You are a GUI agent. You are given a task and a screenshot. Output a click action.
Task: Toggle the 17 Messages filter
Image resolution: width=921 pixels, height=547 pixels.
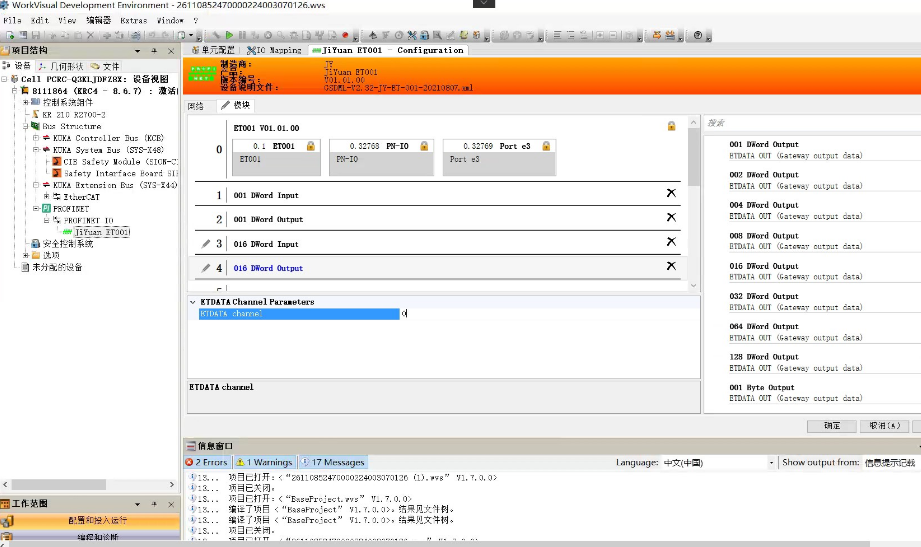[333, 463]
